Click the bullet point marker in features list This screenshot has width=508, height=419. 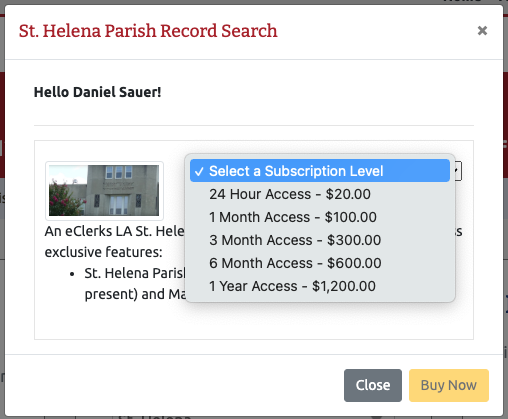pos(72,274)
